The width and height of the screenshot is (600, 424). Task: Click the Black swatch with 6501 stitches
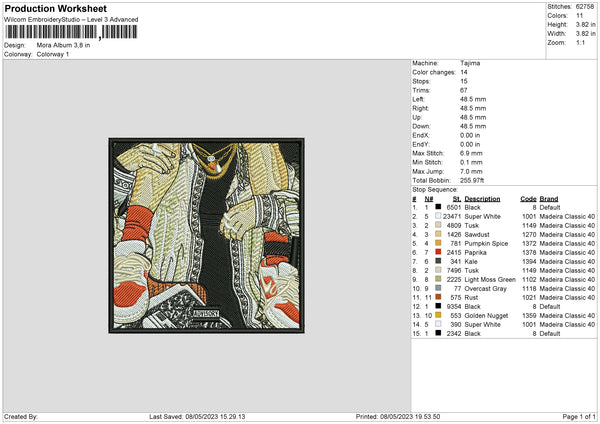coord(438,207)
